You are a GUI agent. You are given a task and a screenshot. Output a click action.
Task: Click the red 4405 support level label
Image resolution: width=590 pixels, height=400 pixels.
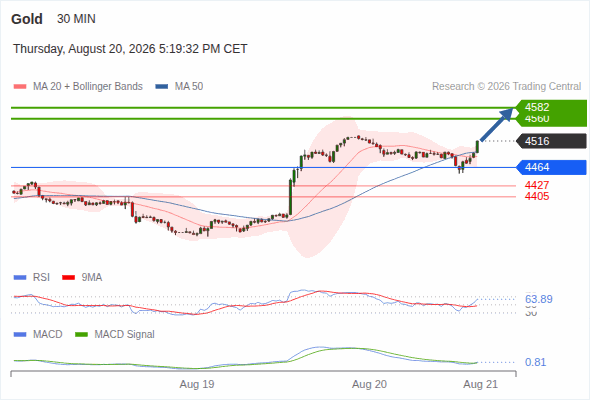537,196
